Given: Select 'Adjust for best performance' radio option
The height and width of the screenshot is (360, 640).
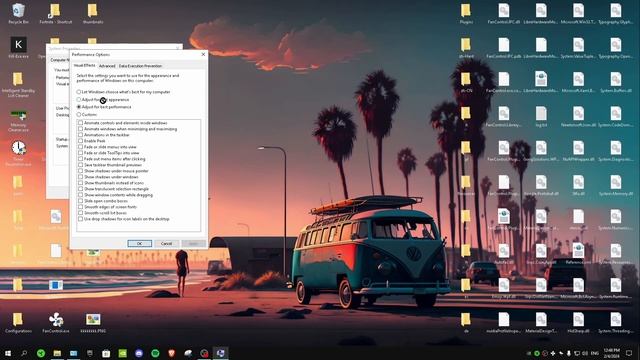Looking at the screenshot, I should click(x=79, y=107).
